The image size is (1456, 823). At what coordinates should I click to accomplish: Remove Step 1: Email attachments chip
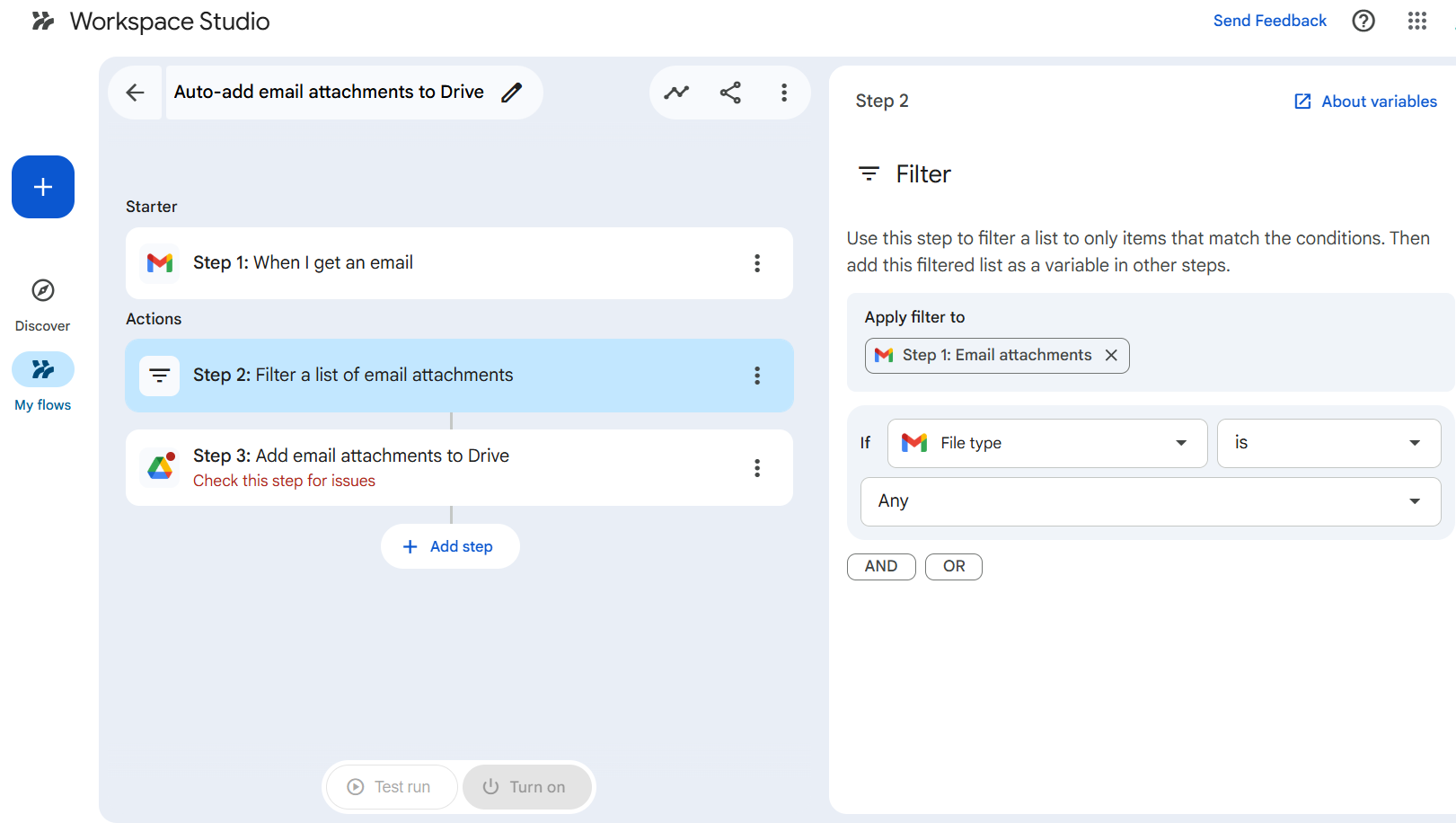point(1111,355)
